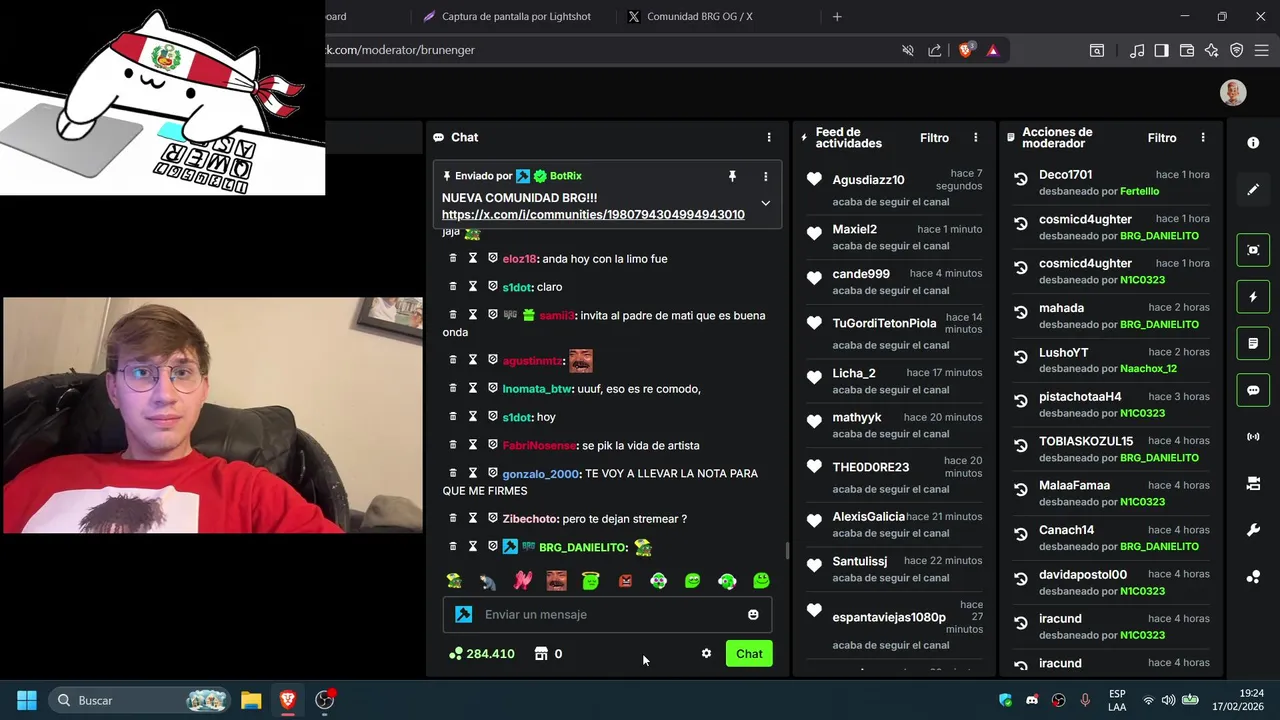The height and width of the screenshot is (720, 1280).
Task: Toggle the Brave sidebar panel icon
Action: pos(1161,50)
